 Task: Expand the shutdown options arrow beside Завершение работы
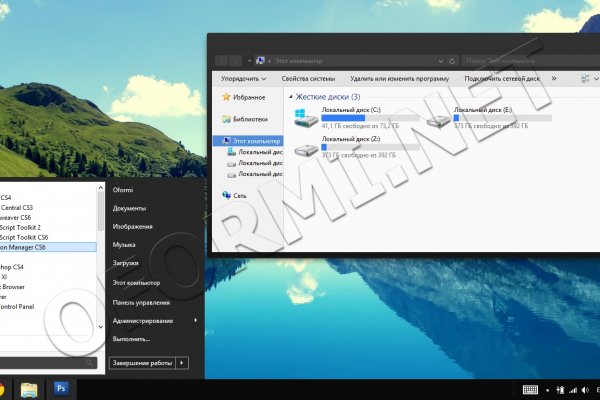(x=184, y=362)
